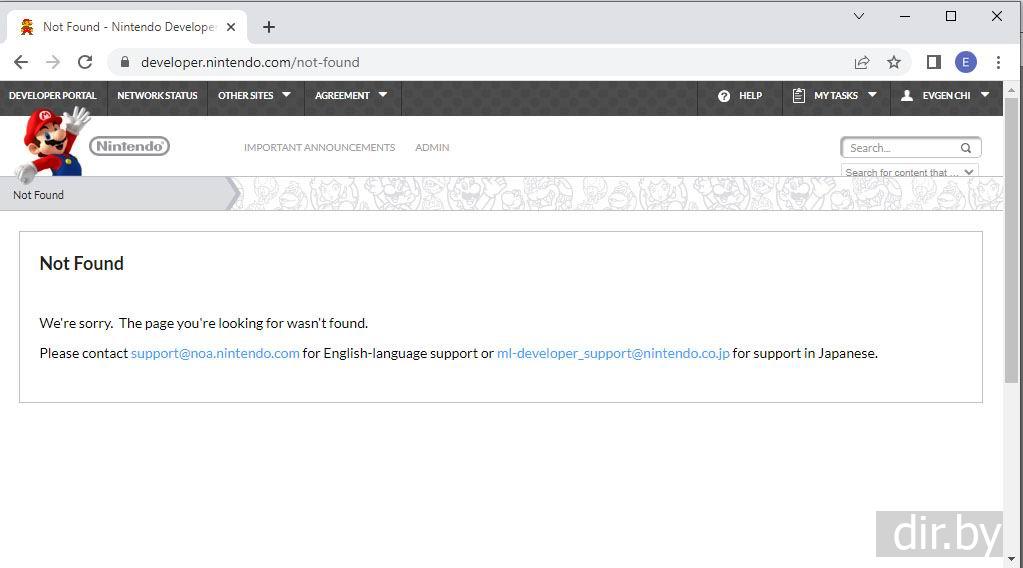Open the Chrome profile avatar E

tap(966, 62)
